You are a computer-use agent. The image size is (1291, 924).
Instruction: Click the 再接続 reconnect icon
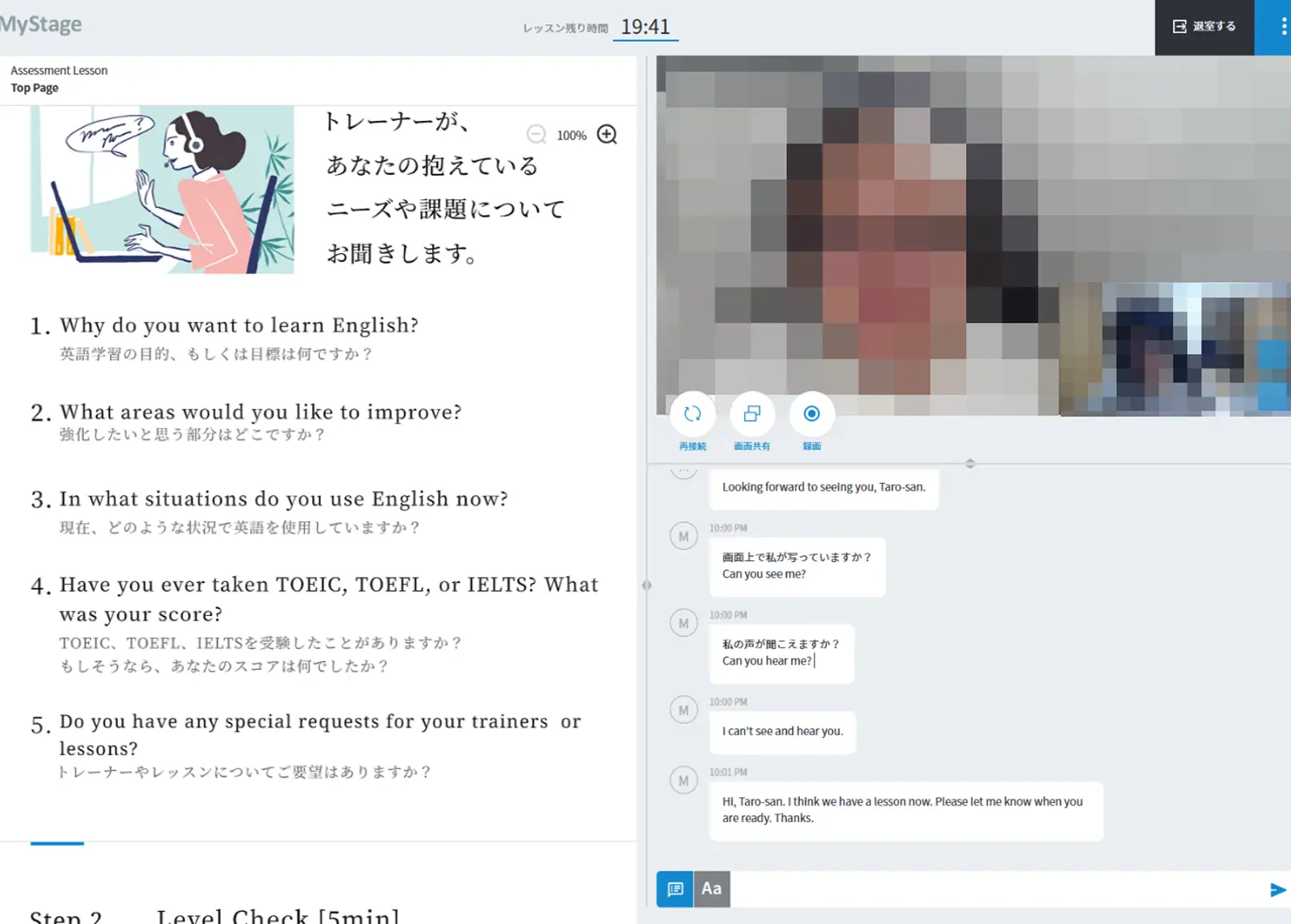point(692,414)
